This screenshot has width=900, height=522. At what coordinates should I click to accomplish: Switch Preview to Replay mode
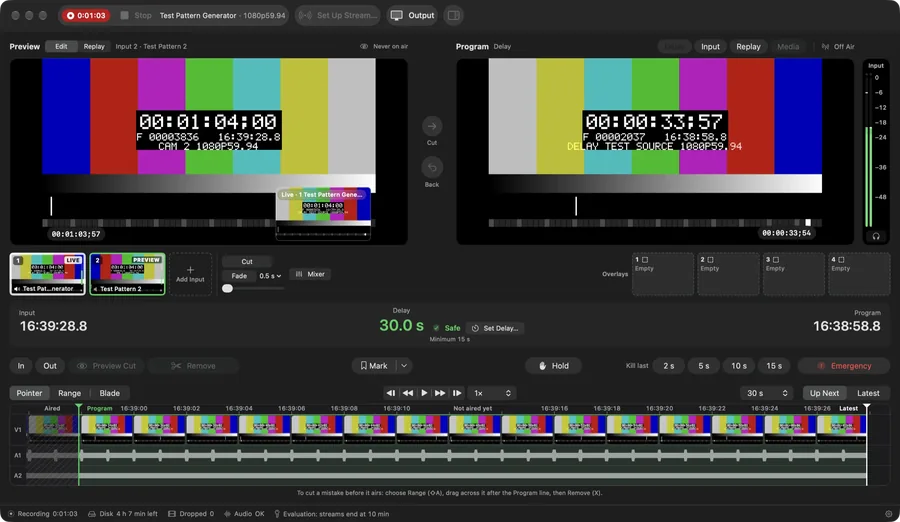click(94, 47)
